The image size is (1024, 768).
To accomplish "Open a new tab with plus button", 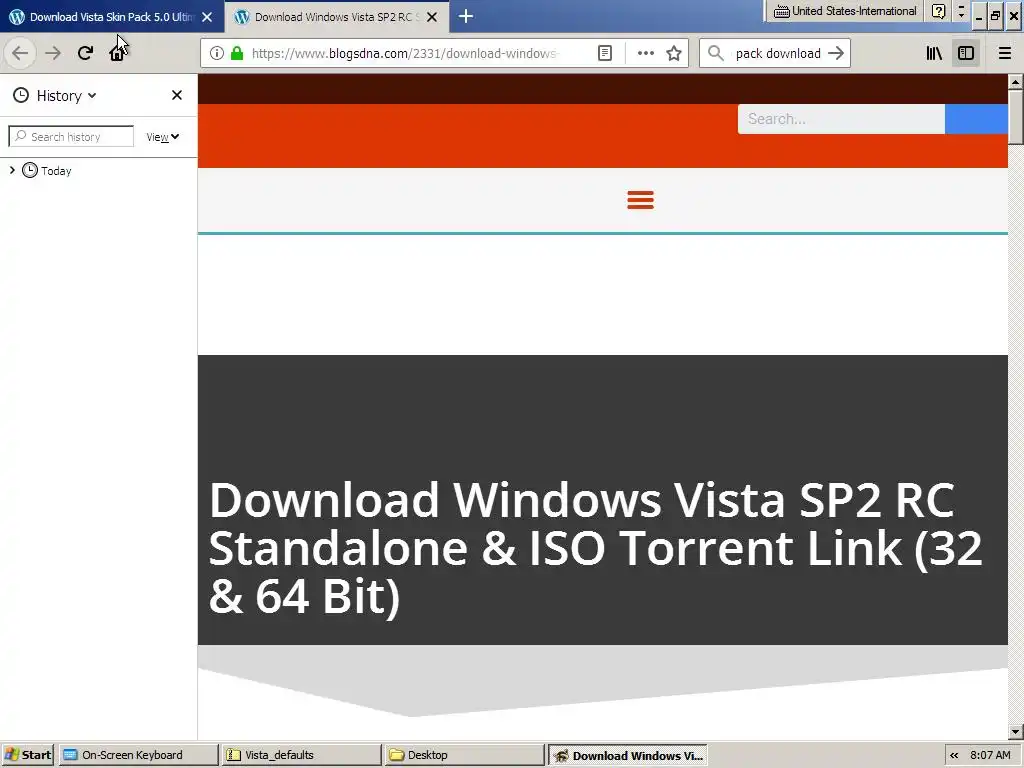I will (x=466, y=17).
